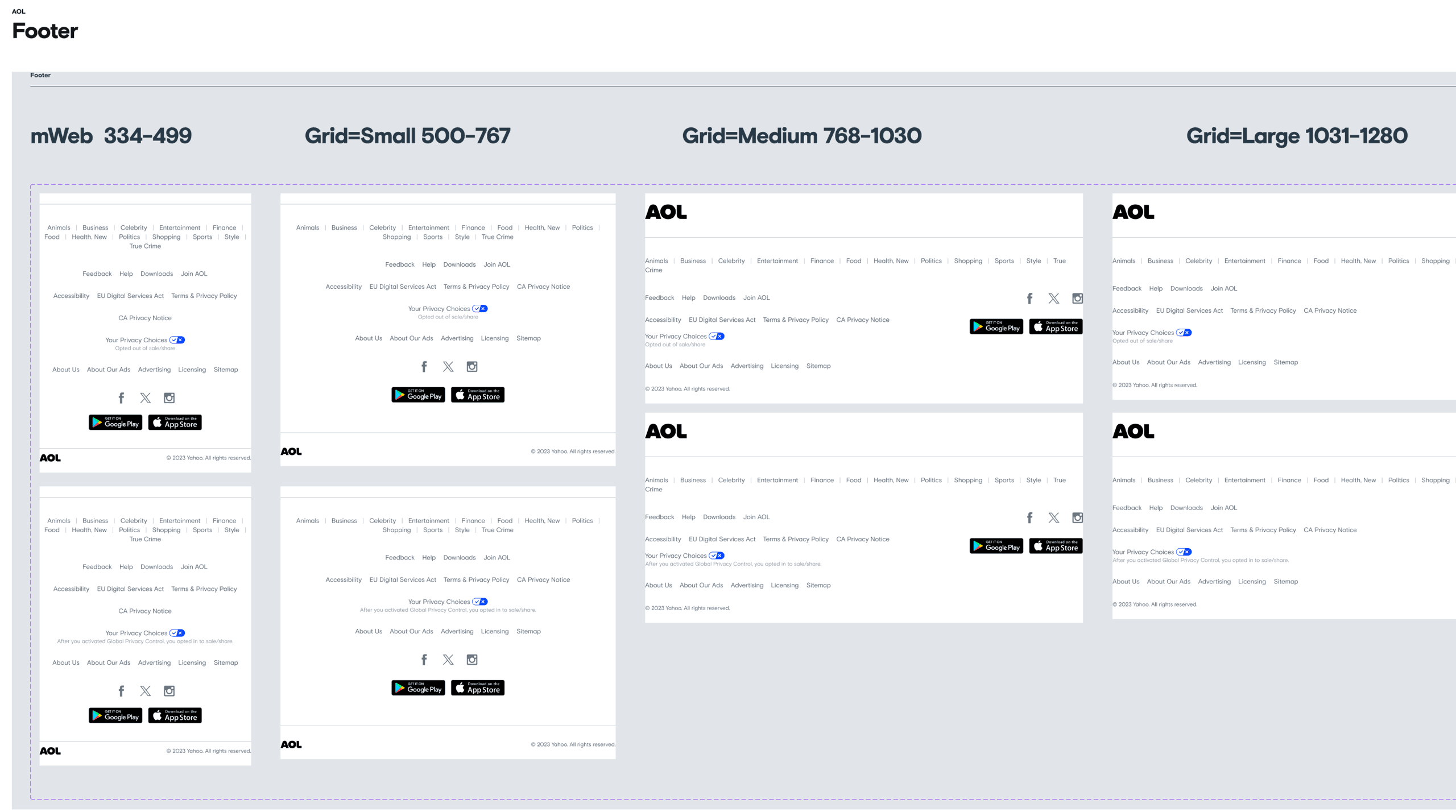
Task: Click small AOL logo in Grid=Small opted-out footer
Action: coord(291,451)
